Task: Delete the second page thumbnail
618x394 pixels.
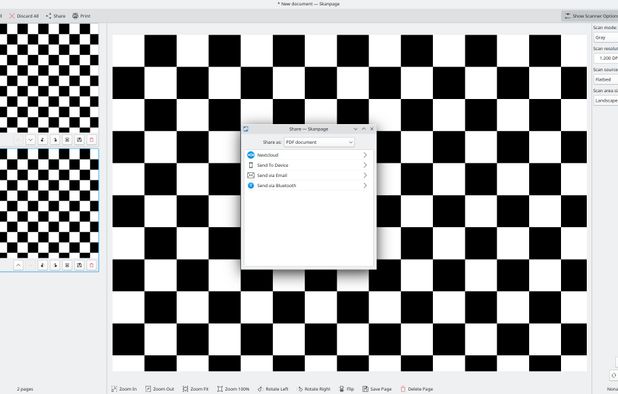Action: 92,265
